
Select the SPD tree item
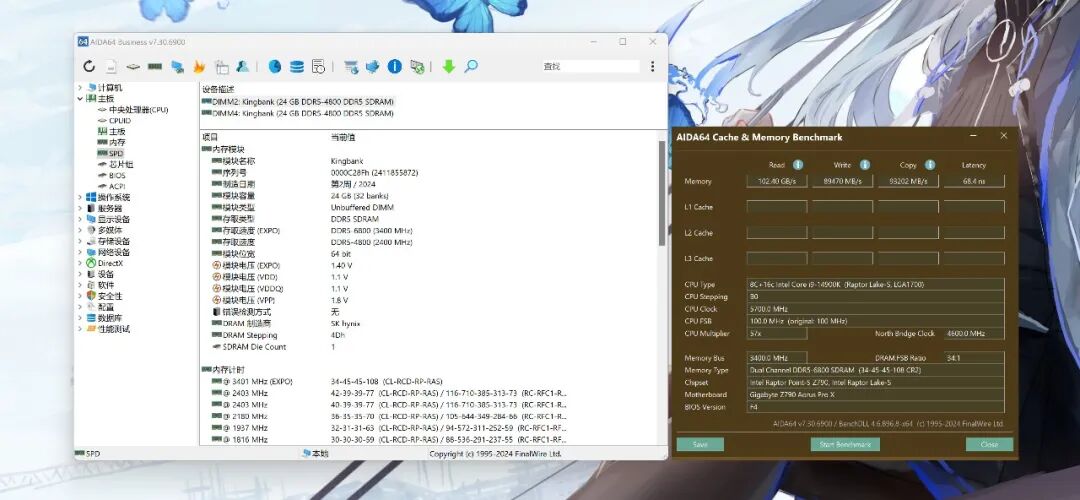click(110, 154)
